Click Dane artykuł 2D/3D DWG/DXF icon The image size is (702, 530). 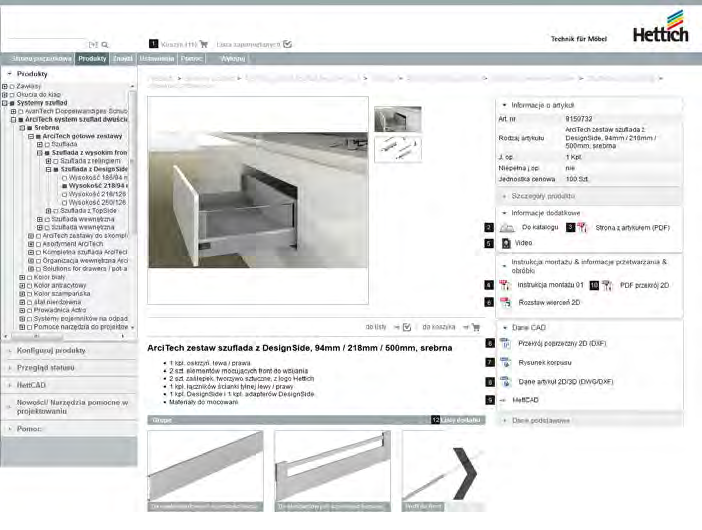(505, 382)
